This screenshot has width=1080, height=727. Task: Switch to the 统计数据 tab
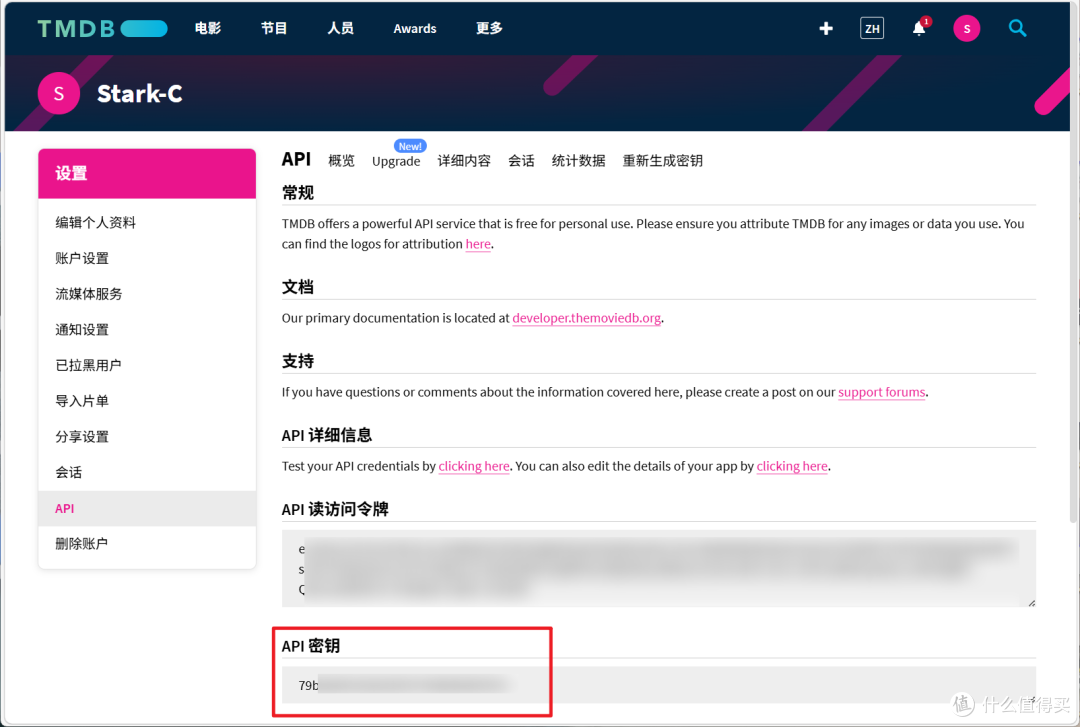tap(579, 161)
